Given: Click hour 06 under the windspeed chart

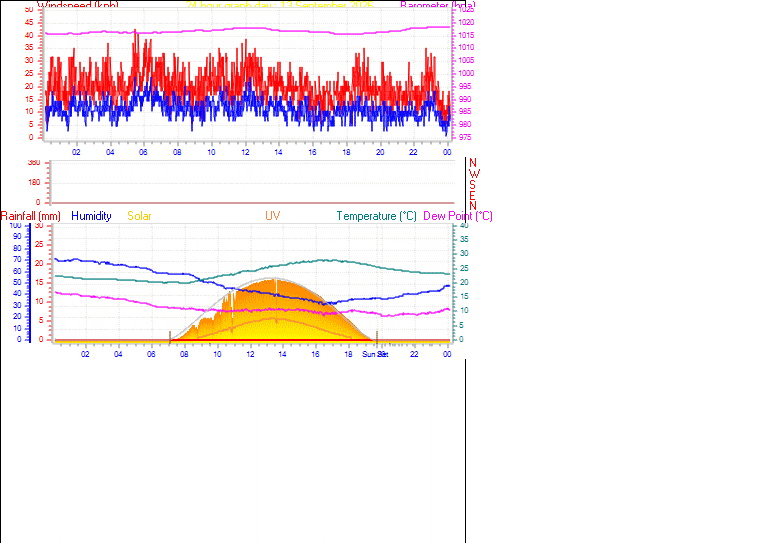Looking at the screenshot, I should pos(143,152).
